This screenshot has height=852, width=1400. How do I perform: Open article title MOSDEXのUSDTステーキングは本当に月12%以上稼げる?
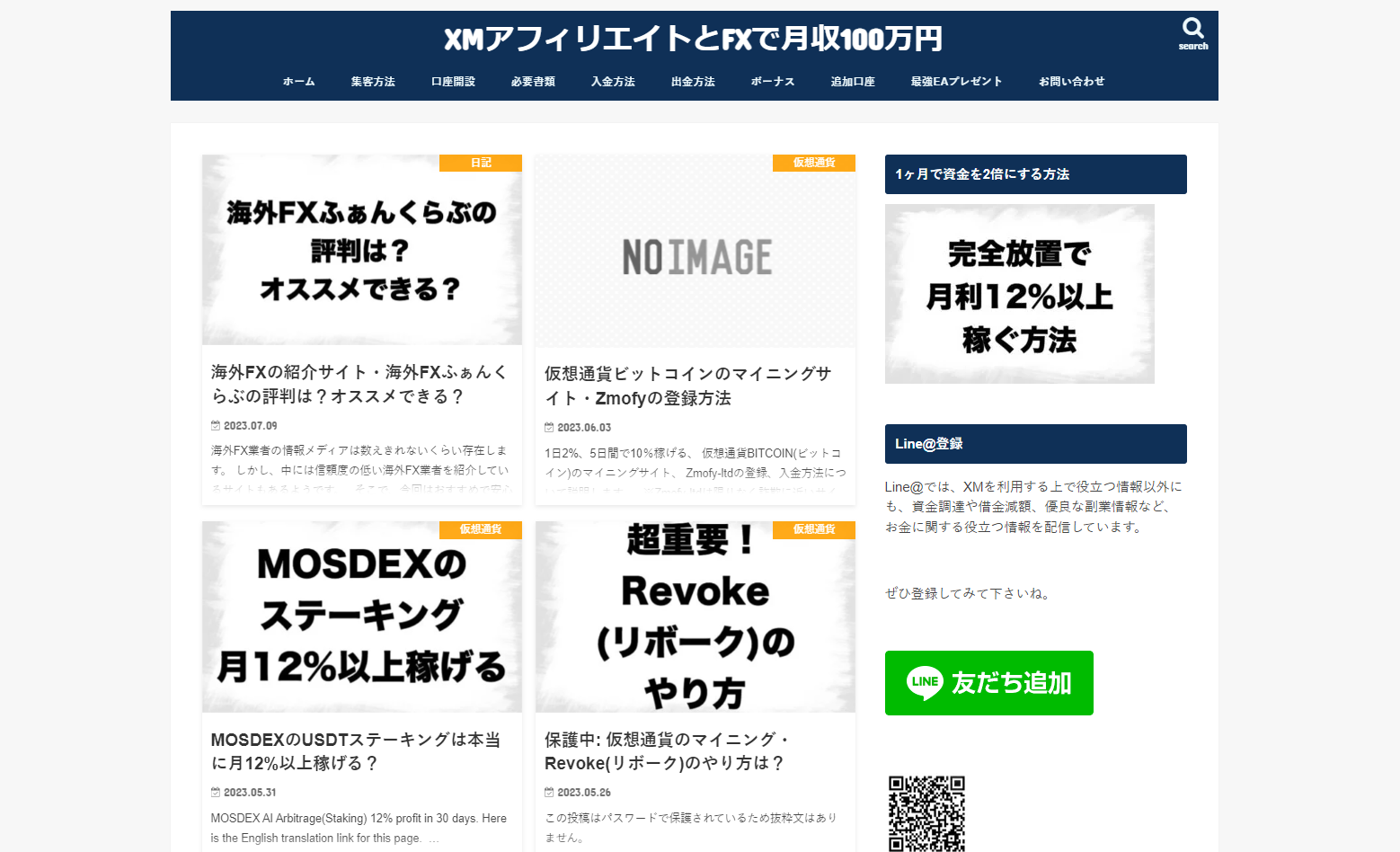tap(356, 751)
